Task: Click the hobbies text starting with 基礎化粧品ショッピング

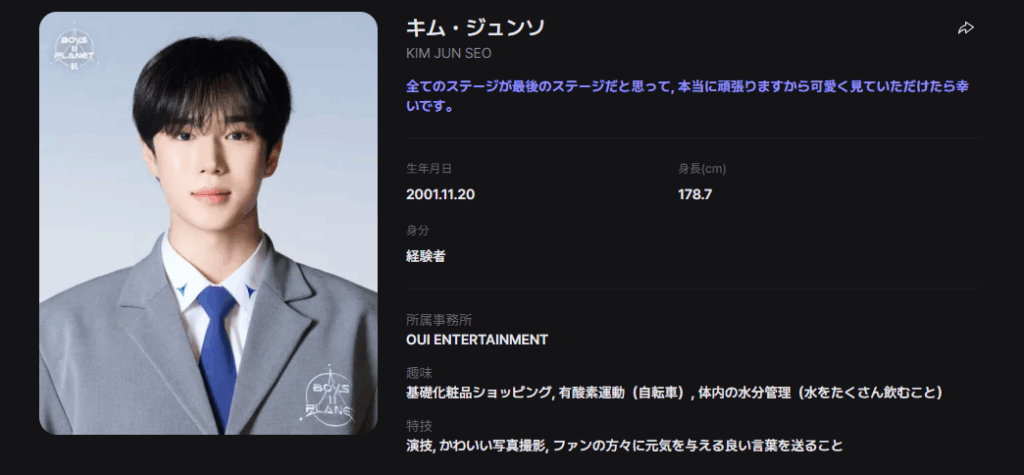Action: click(675, 393)
